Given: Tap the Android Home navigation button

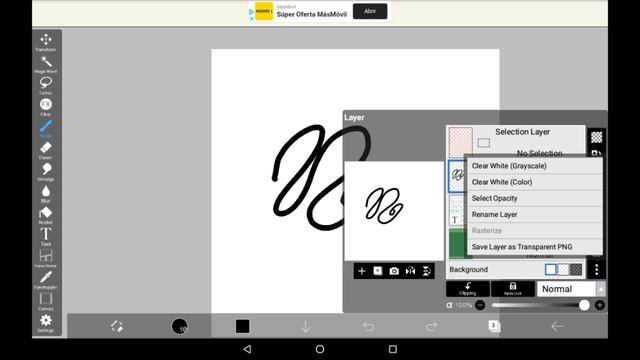Looking at the screenshot, I should 320,349.
